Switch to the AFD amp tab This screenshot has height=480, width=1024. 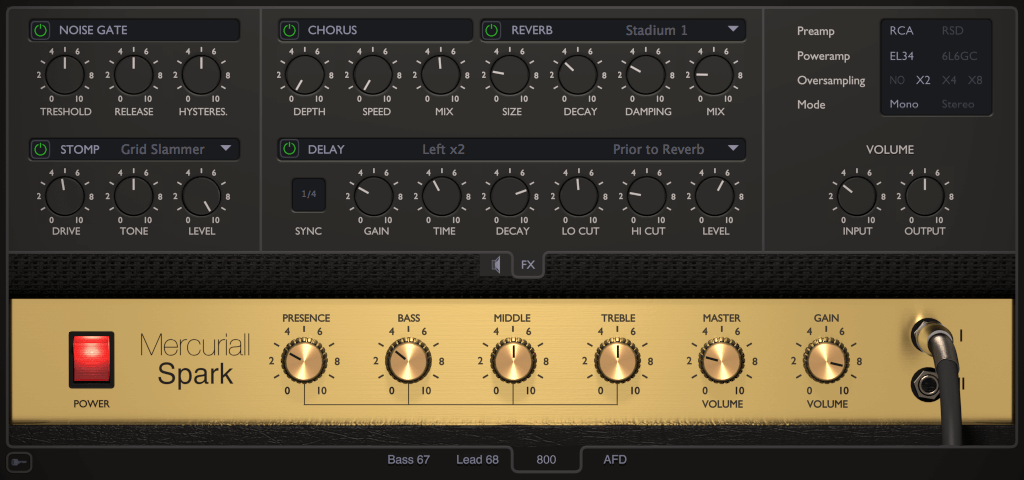click(615, 460)
